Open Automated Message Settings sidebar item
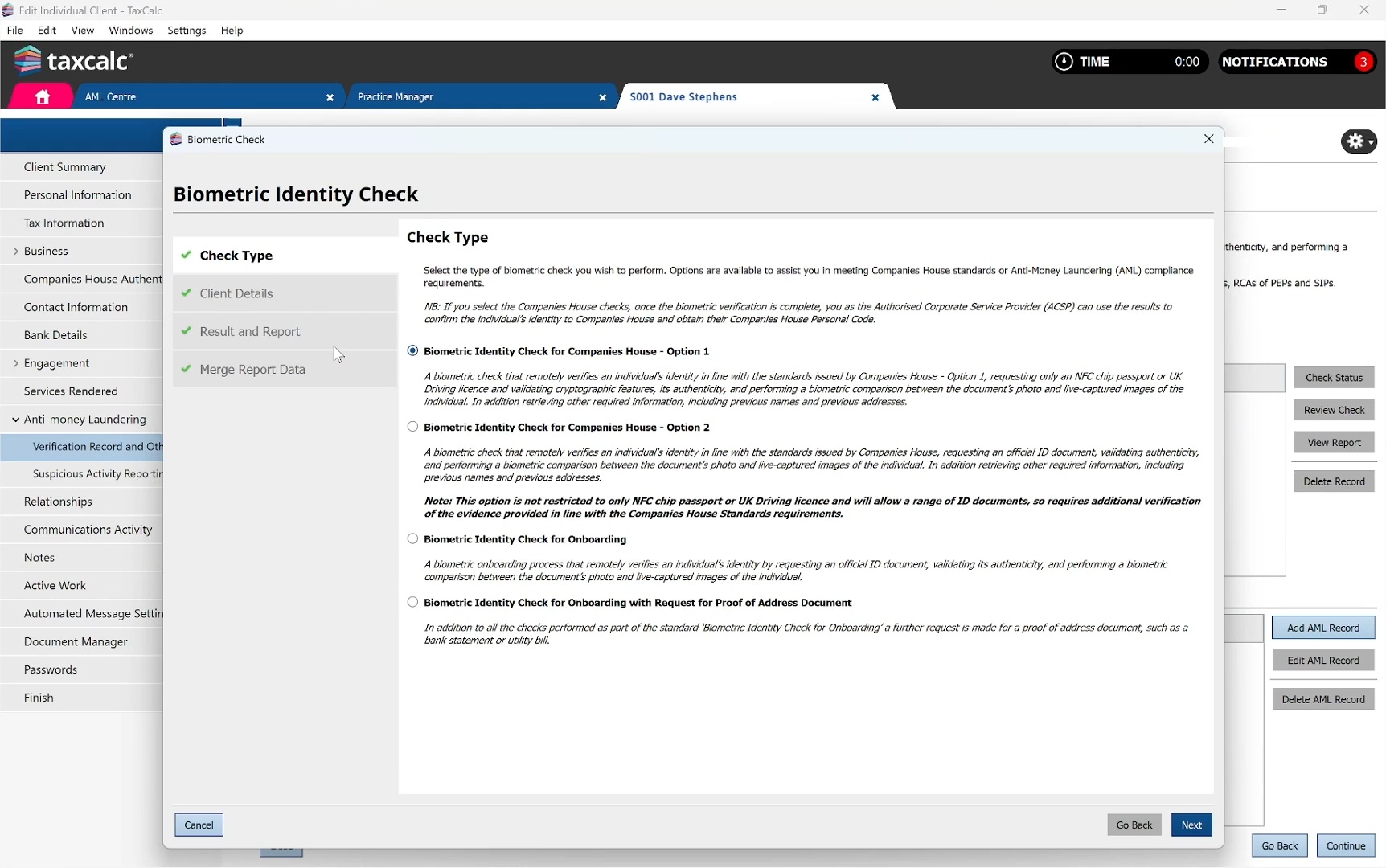Screen dimensions: 1386x868 click(x=82, y=614)
